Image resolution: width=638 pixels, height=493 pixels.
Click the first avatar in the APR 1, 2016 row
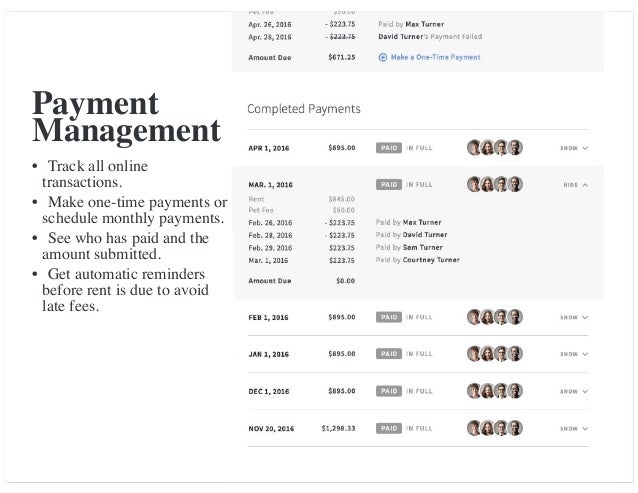coord(473,148)
